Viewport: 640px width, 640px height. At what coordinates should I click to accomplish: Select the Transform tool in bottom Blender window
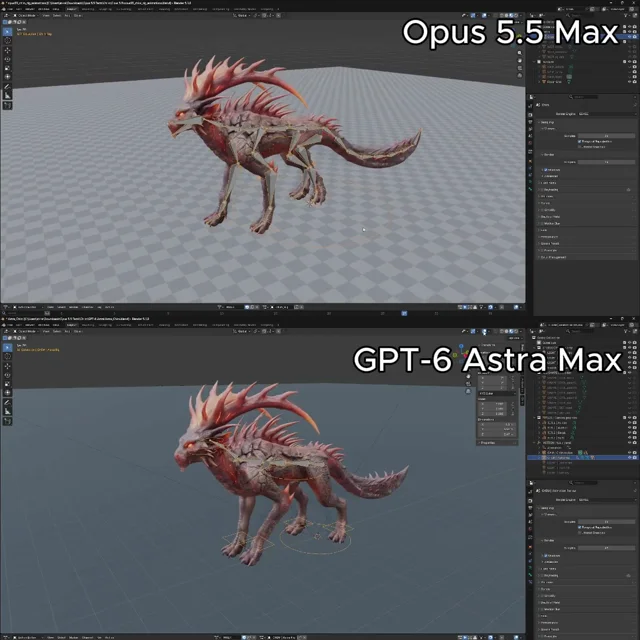7,392
